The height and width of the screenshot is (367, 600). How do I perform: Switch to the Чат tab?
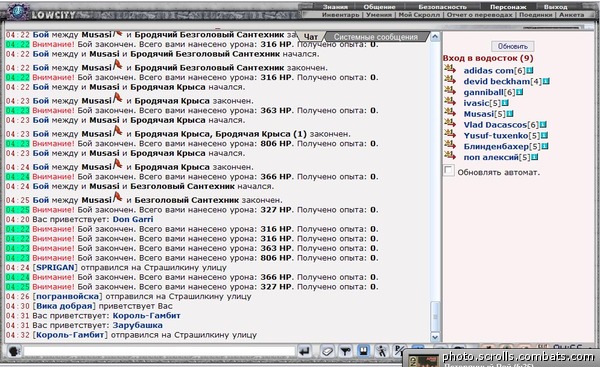[311, 37]
